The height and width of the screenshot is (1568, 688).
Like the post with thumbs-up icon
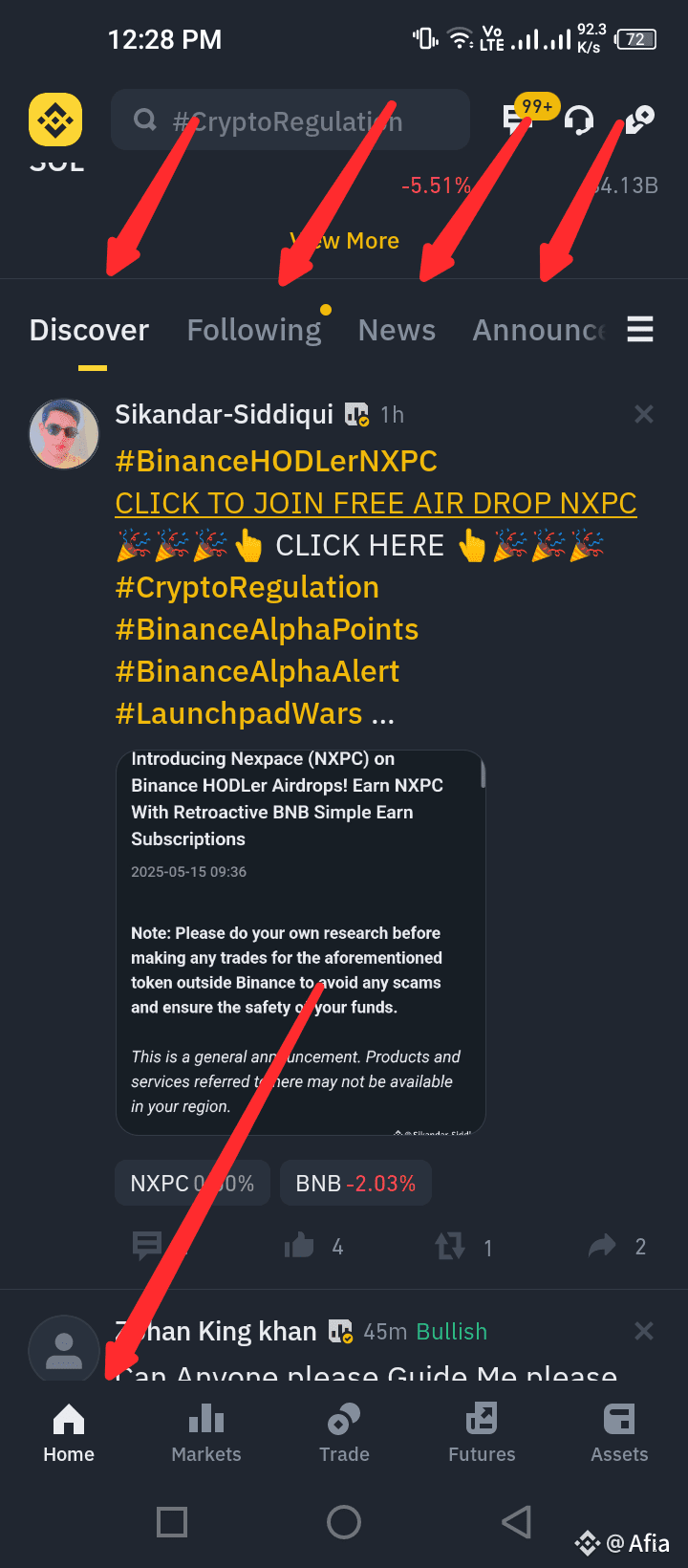299,1246
